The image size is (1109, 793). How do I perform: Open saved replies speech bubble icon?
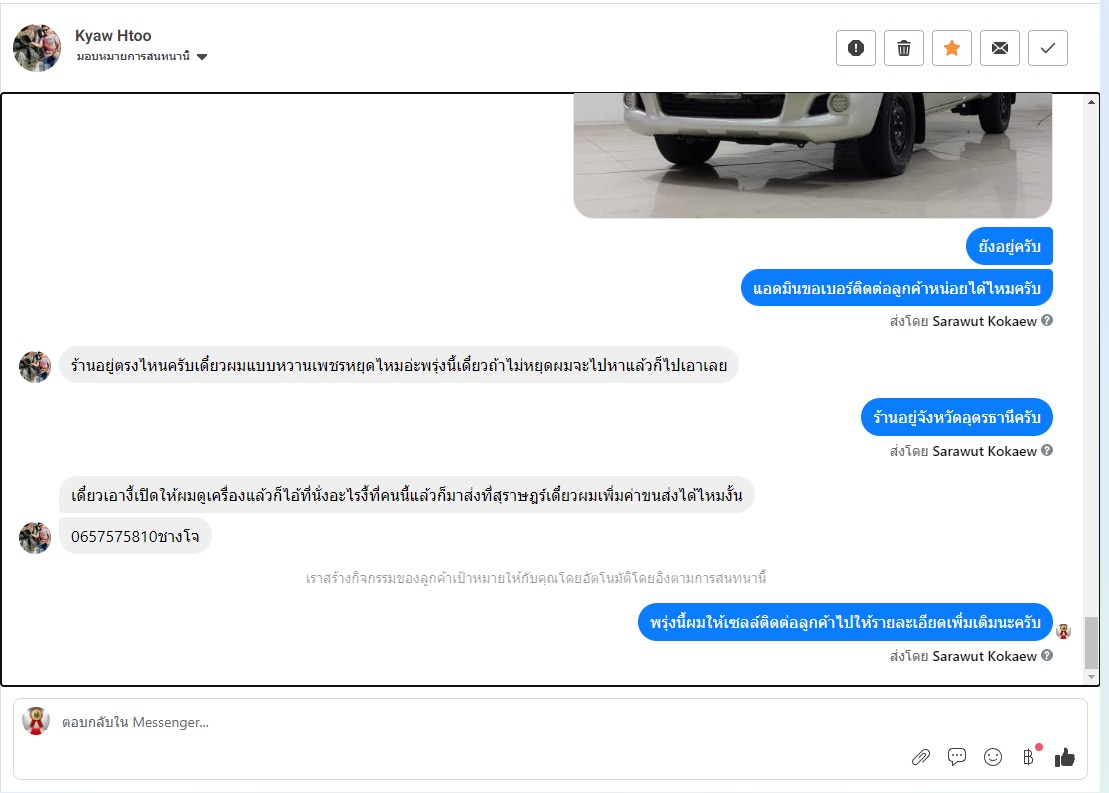(957, 757)
